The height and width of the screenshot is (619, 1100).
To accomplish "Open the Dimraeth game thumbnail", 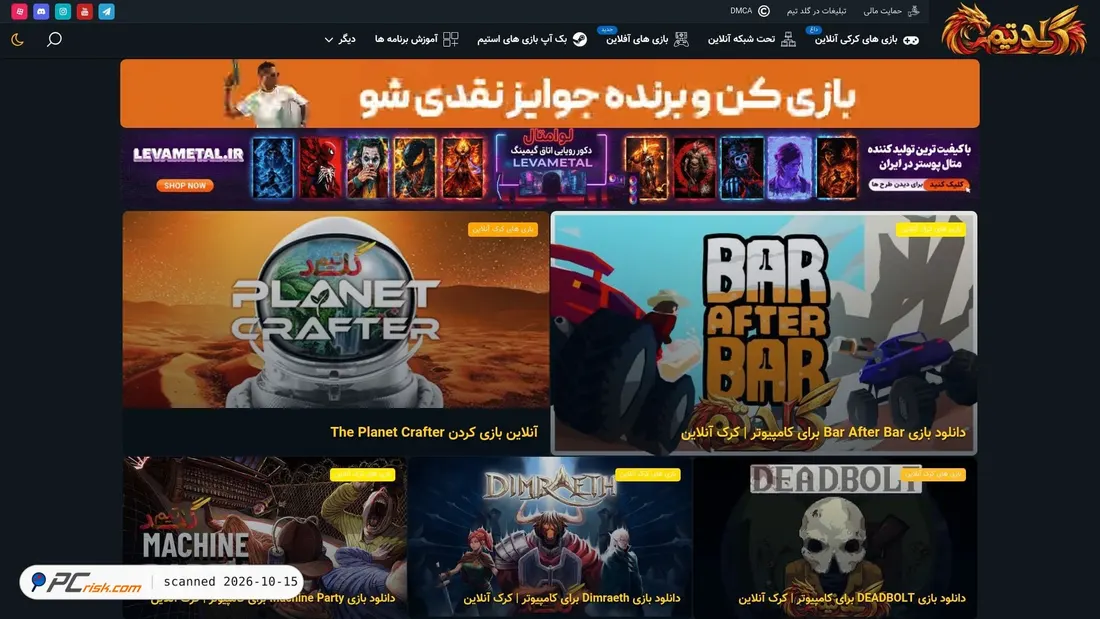I will coord(550,538).
